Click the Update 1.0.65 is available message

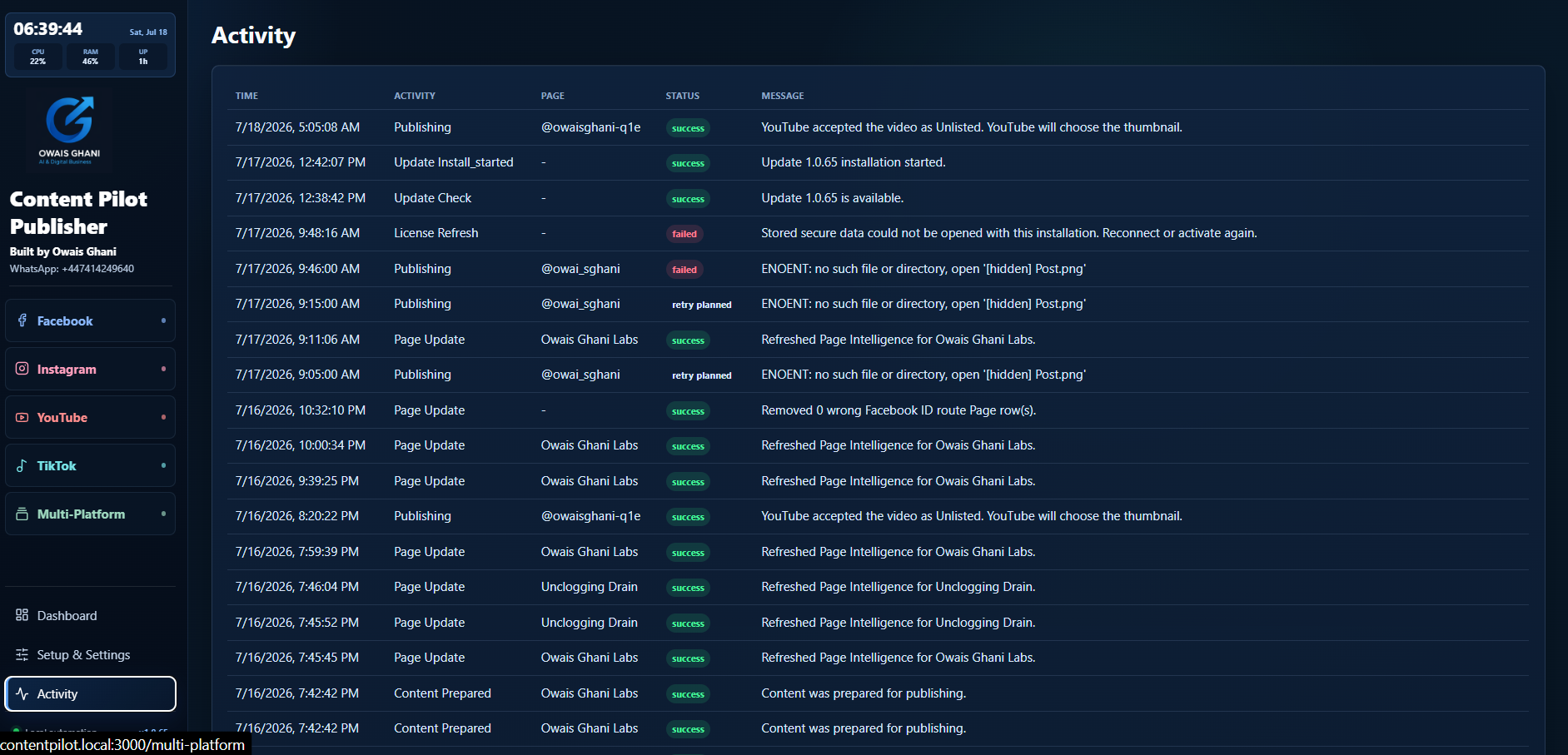point(832,198)
